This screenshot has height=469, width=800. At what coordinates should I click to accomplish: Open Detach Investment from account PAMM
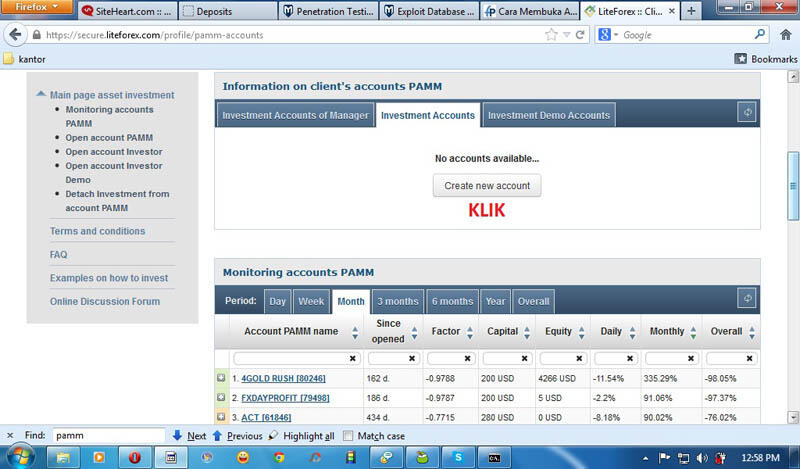(117, 201)
